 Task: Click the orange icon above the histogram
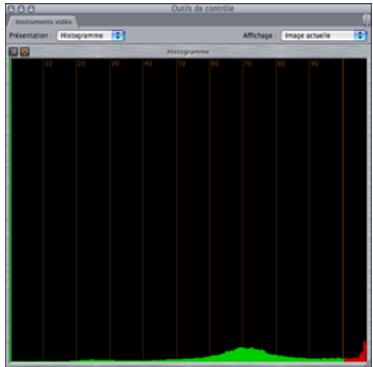coord(25,52)
